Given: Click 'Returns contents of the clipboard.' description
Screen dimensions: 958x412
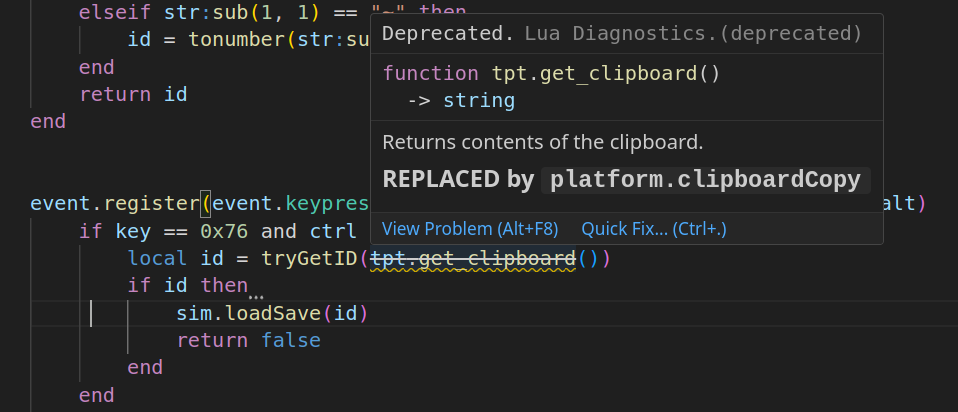Looking at the screenshot, I should click(543, 143).
